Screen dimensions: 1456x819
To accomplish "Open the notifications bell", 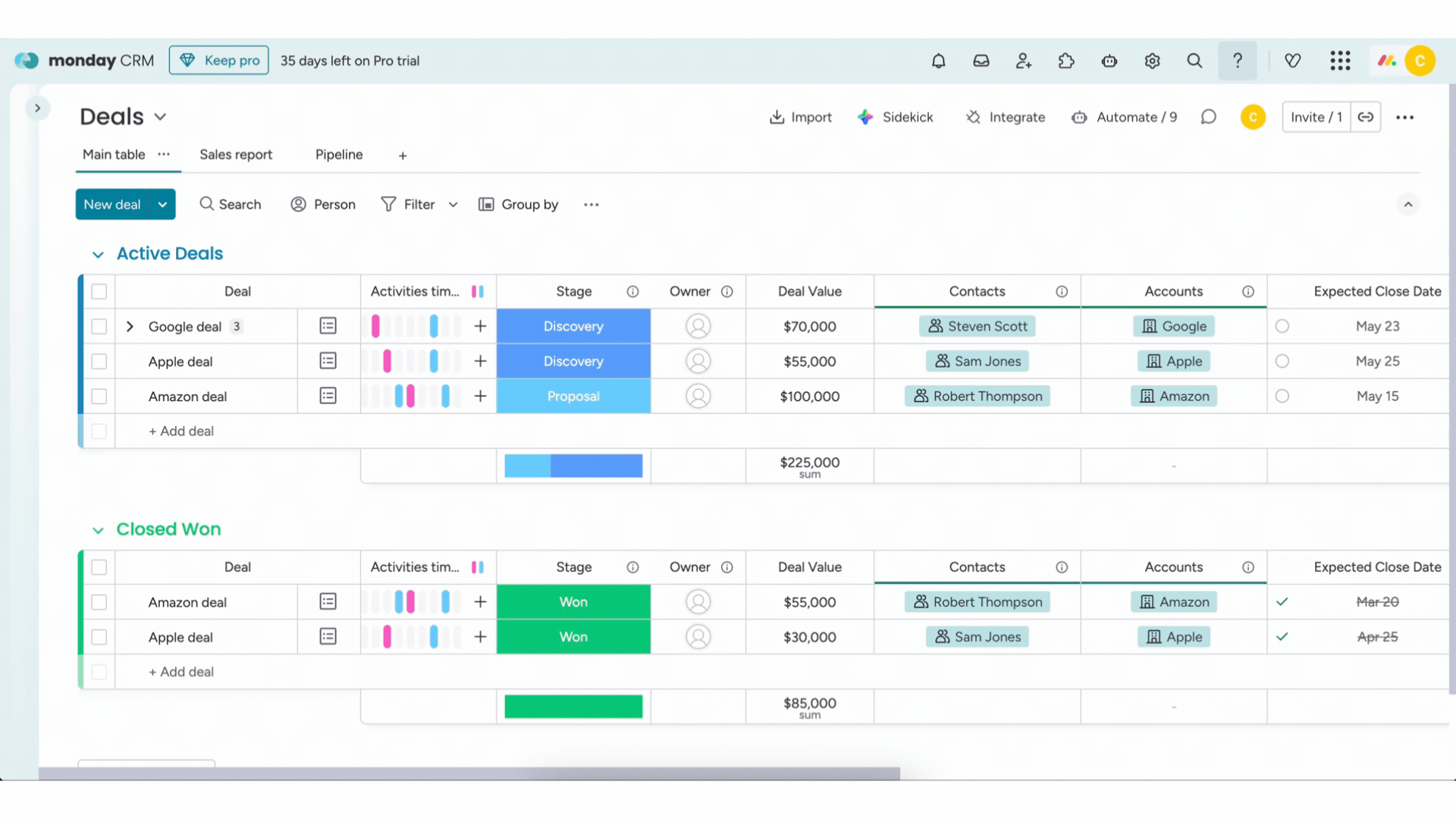I will click(938, 61).
